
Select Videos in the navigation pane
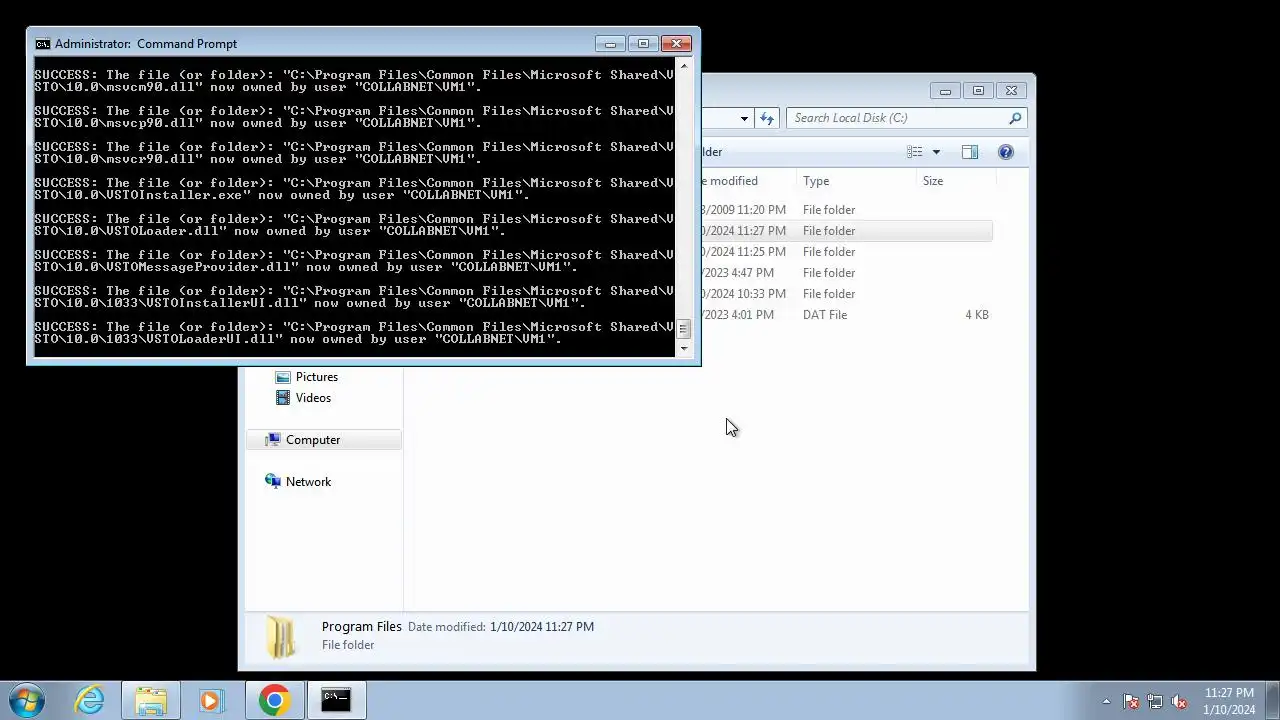[x=313, y=398]
